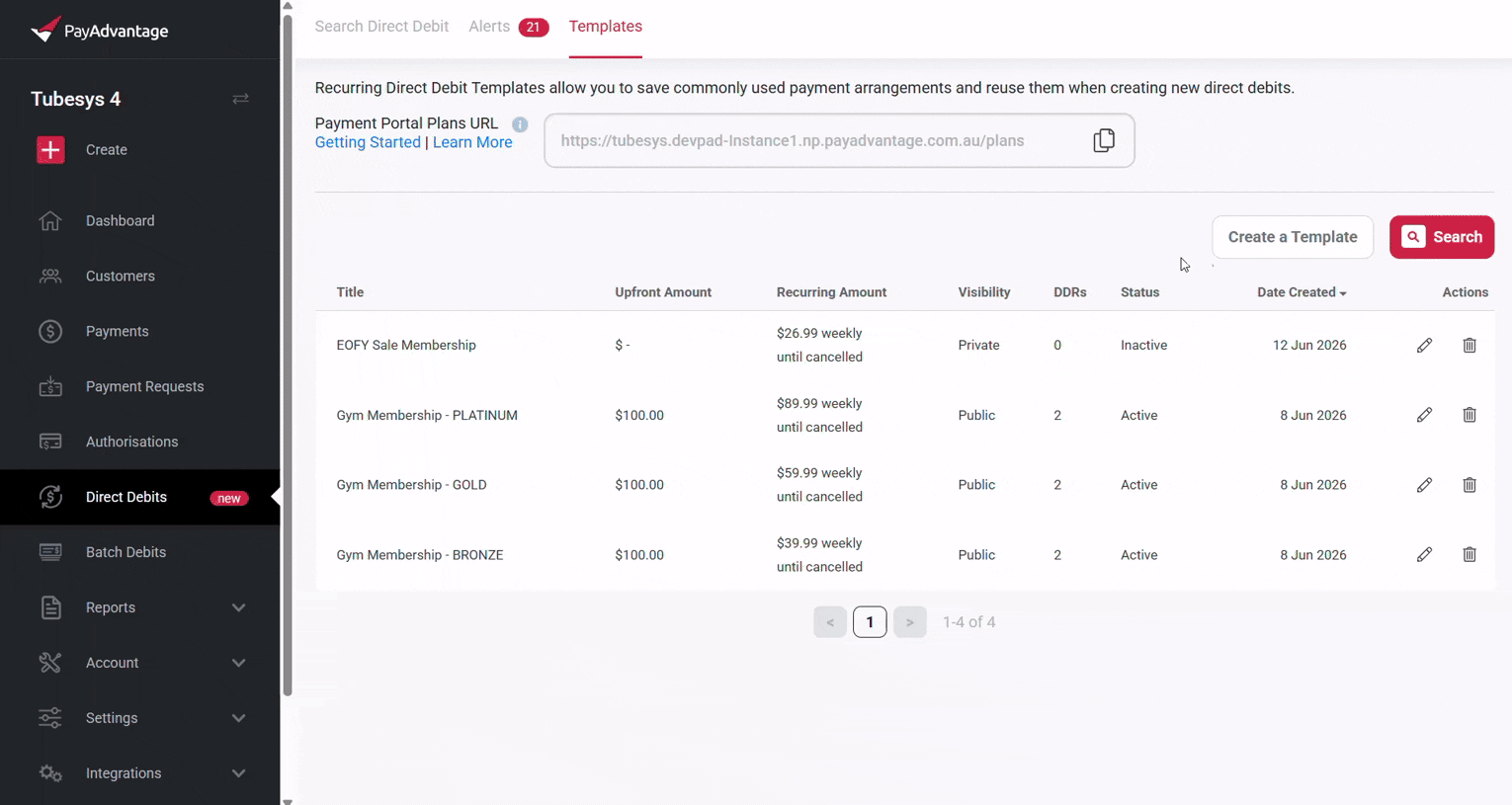Click the red Search button
This screenshot has height=805, width=1512.
[1442, 237]
